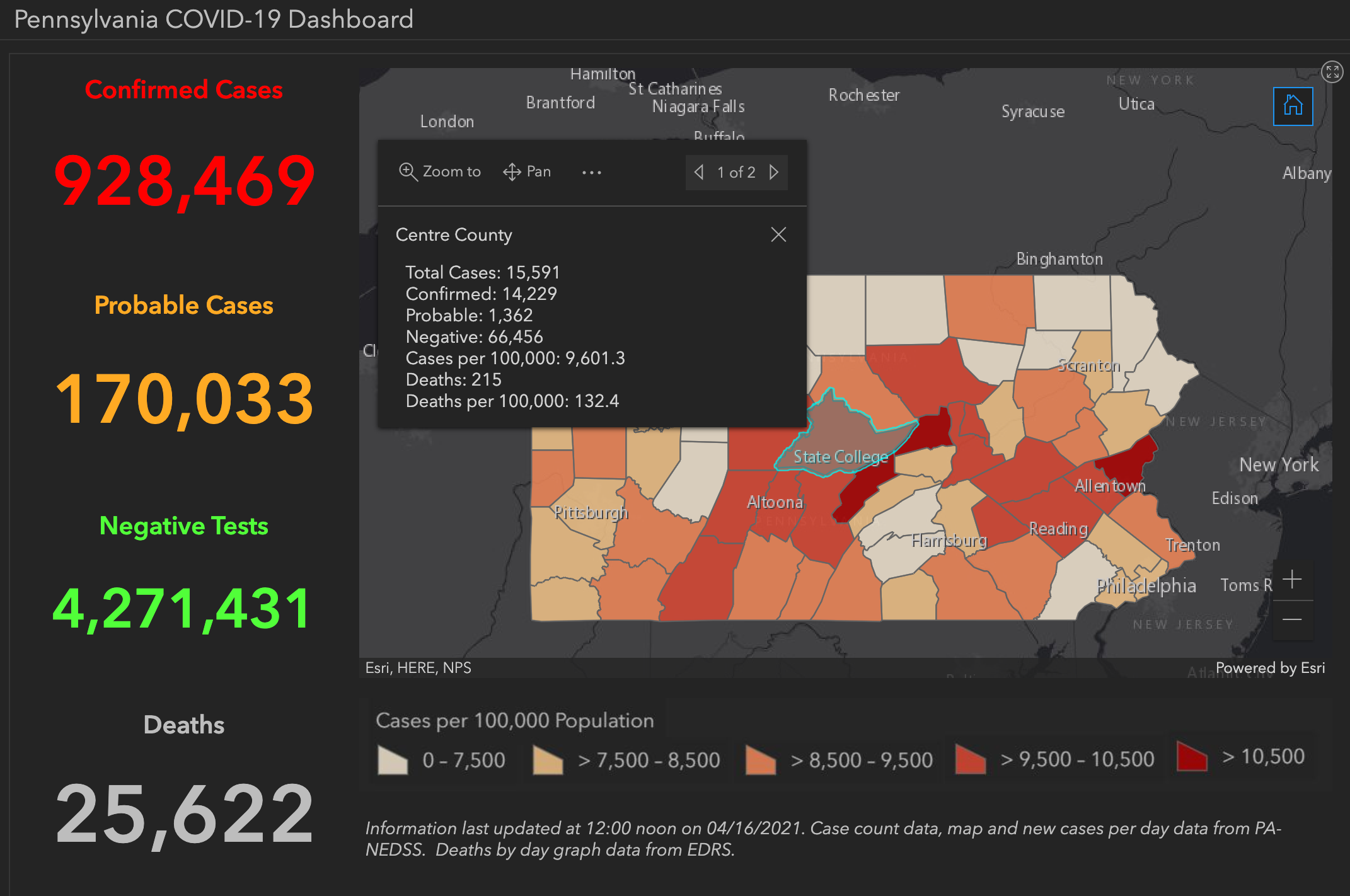The image size is (1350, 896).
Task: Expand the map to fullscreen
Action: pyautogui.click(x=1332, y=72)
